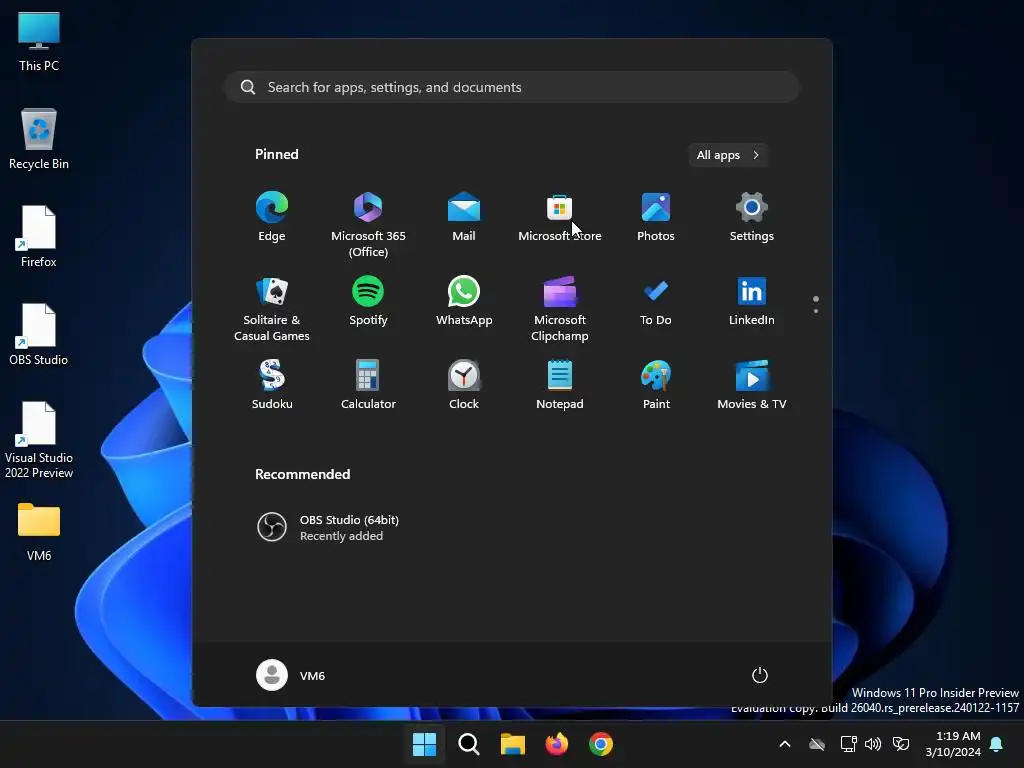Open LinkedIn pinned app

(752, 301)
